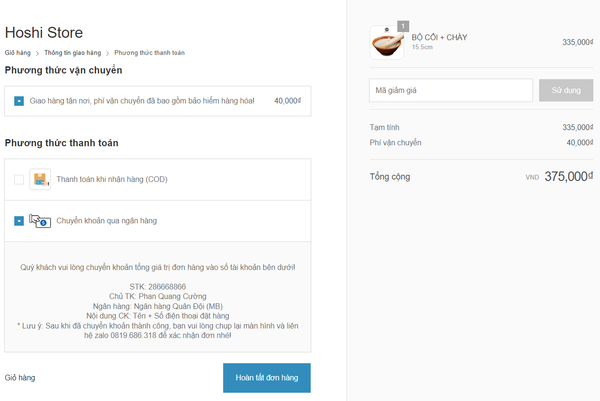
Task: Click the chevron after Giỏ hàng breadcrumb
Action: pyautogui.click(x=38, y=53)
